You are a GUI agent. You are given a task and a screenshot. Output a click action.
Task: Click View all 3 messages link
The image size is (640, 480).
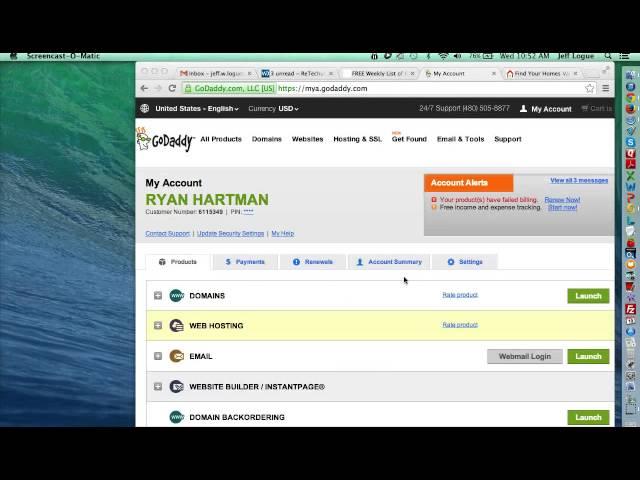(579, 180)
